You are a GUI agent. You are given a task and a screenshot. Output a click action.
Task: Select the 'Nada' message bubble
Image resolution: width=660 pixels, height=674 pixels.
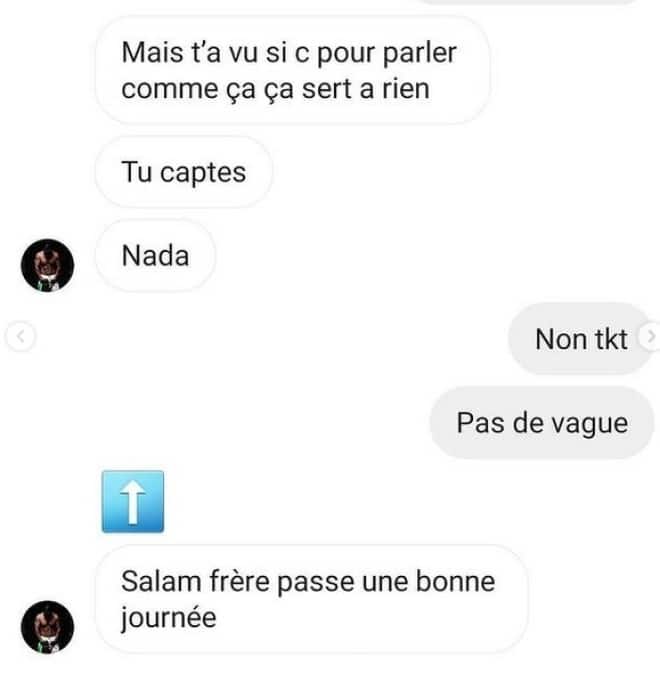[155, 256]
